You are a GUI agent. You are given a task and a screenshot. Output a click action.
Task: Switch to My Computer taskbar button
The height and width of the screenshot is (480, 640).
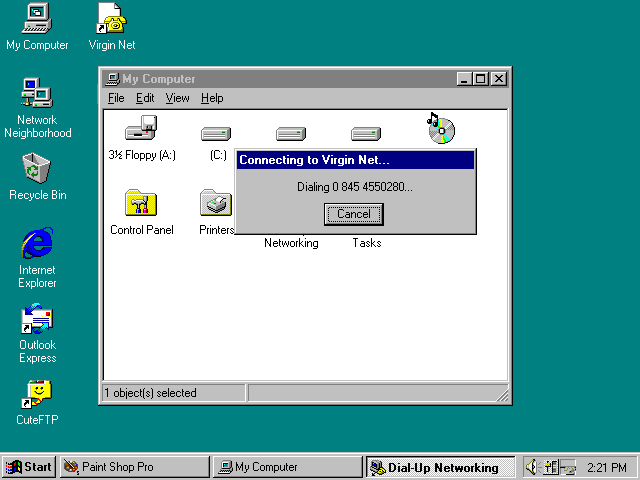click(287, 467)
